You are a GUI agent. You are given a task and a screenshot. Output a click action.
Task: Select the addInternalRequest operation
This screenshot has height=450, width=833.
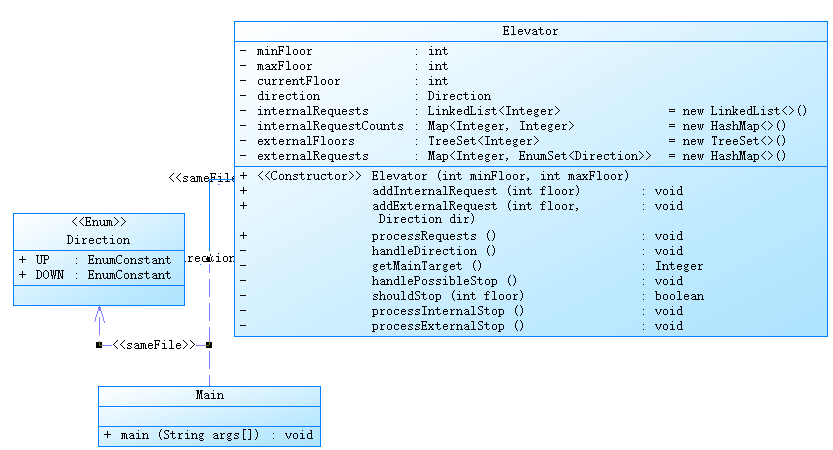pos(461,191)
